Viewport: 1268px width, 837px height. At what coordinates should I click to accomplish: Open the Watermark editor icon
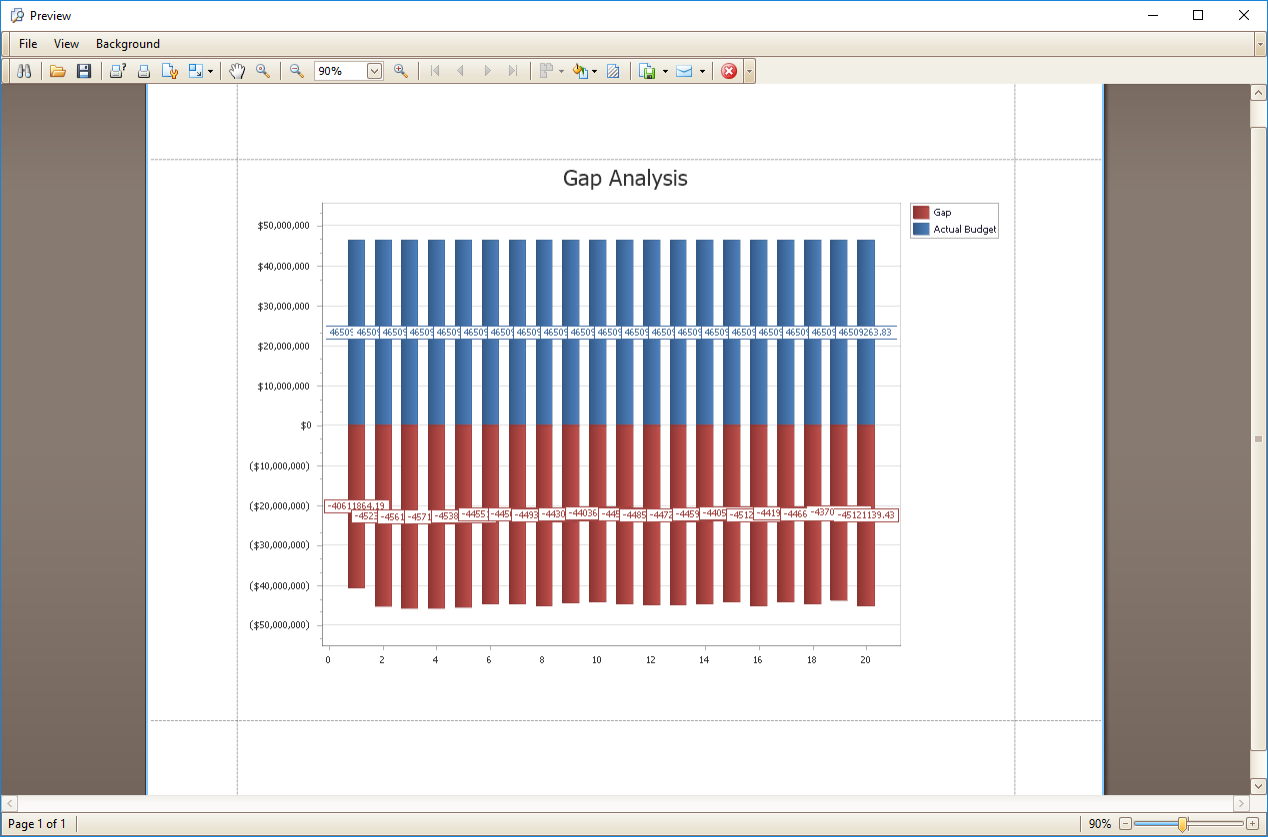tap(613, 71)
